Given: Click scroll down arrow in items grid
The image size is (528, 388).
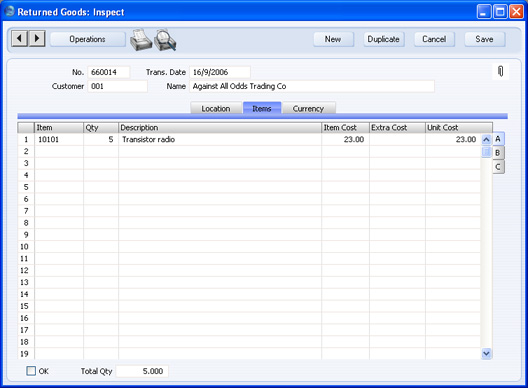Looking at the screenshot, I should [486, 353].
